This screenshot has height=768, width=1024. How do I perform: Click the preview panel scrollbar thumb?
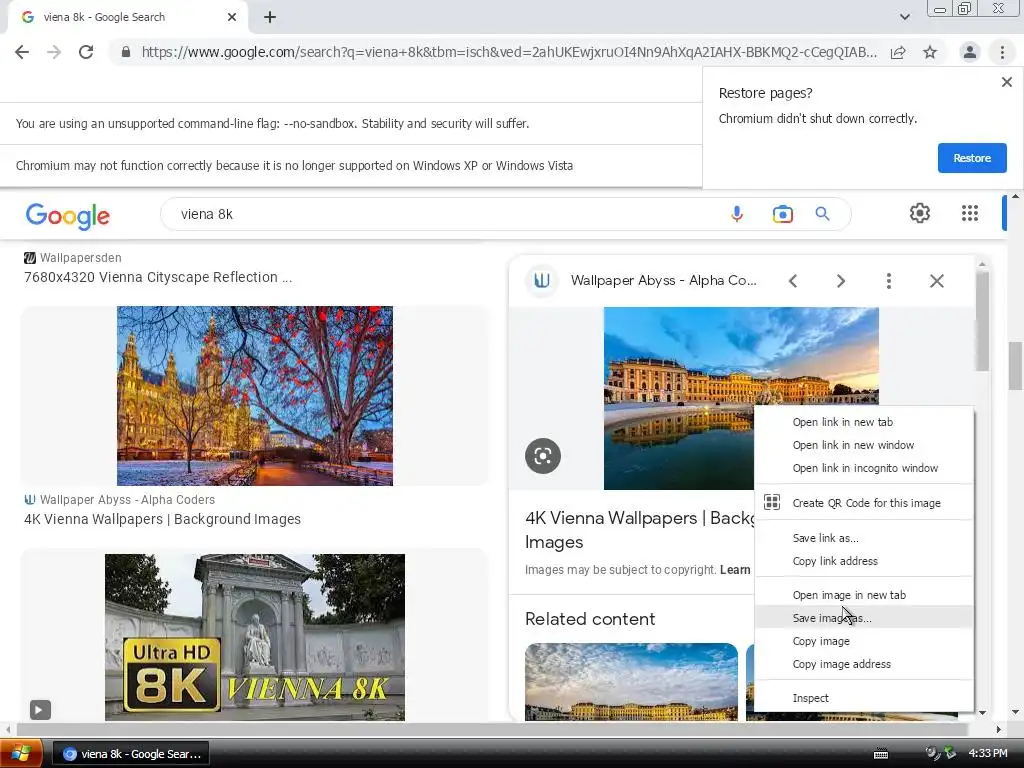[x=982, y=321]
